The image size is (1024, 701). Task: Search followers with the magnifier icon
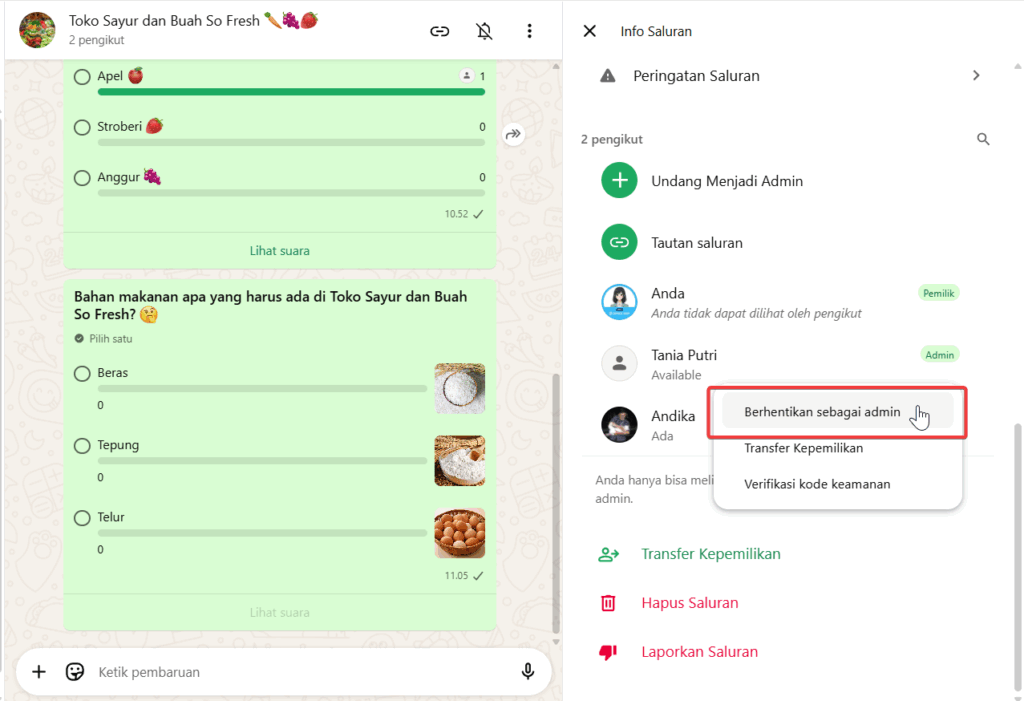[983, 139]
